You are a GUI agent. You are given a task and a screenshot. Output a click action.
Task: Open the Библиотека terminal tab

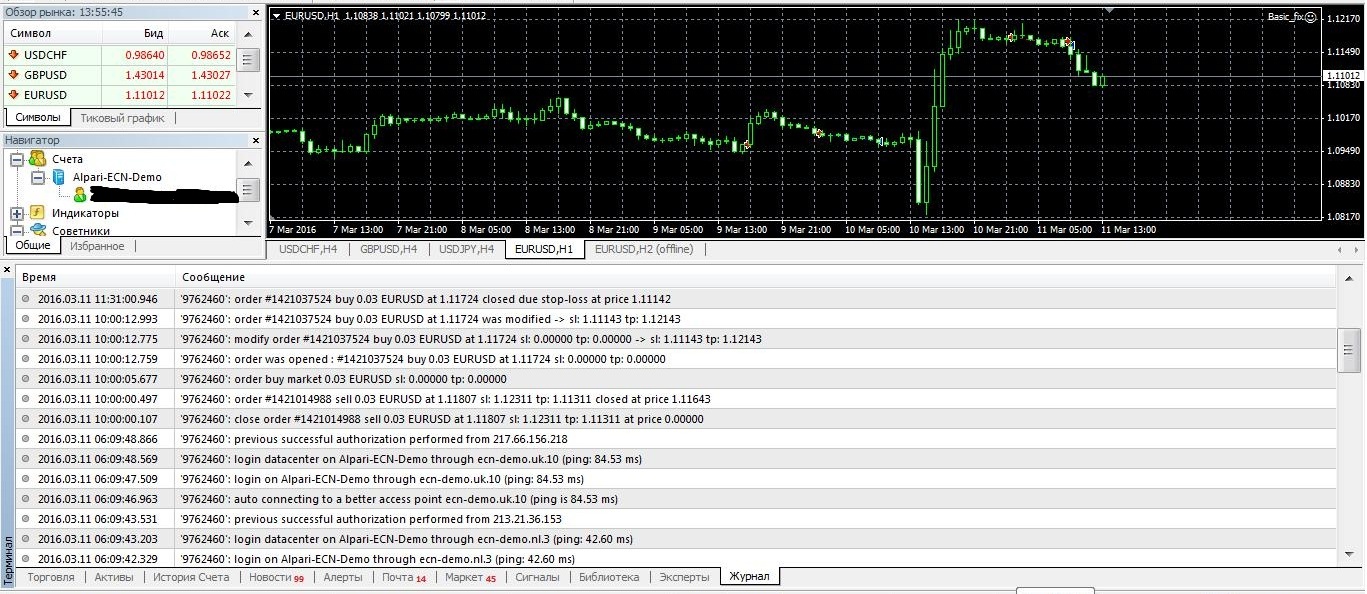(608, 577)
